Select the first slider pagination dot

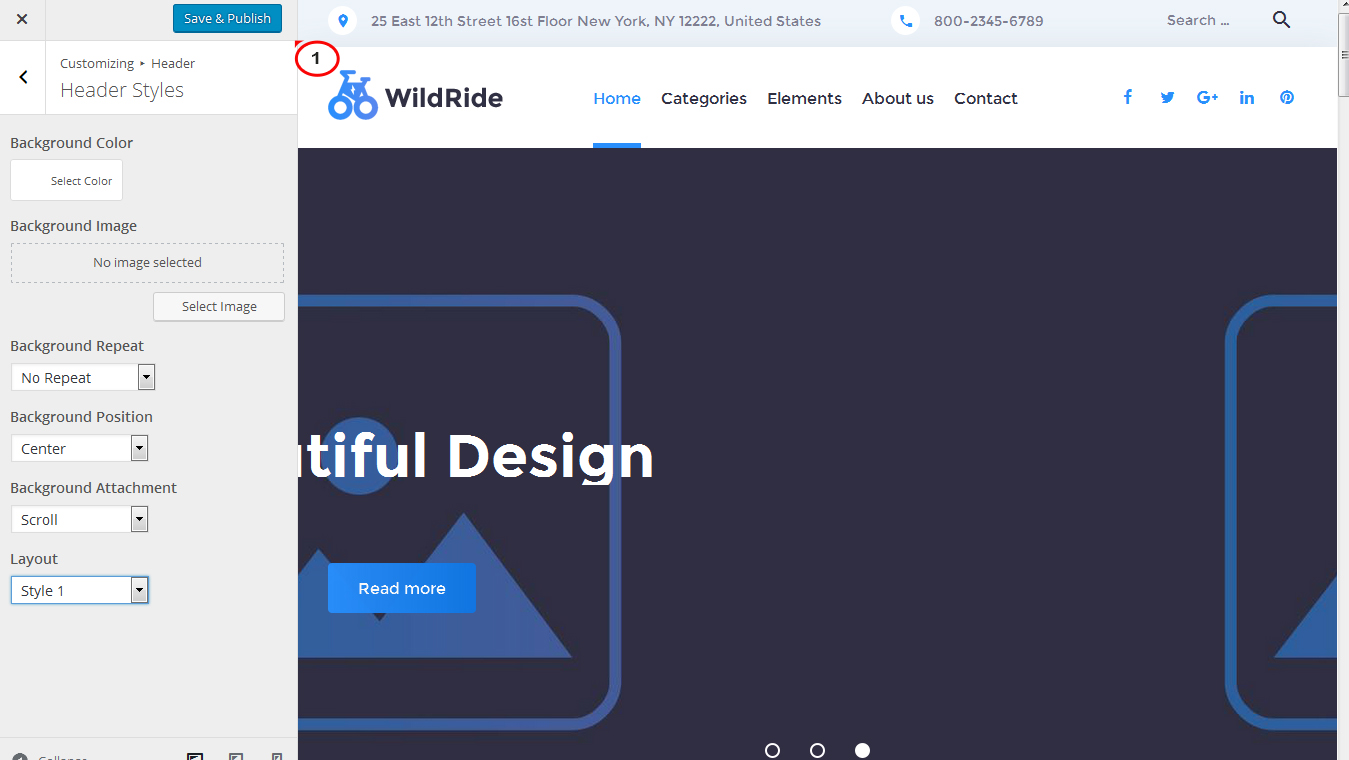tap(772, 750)
